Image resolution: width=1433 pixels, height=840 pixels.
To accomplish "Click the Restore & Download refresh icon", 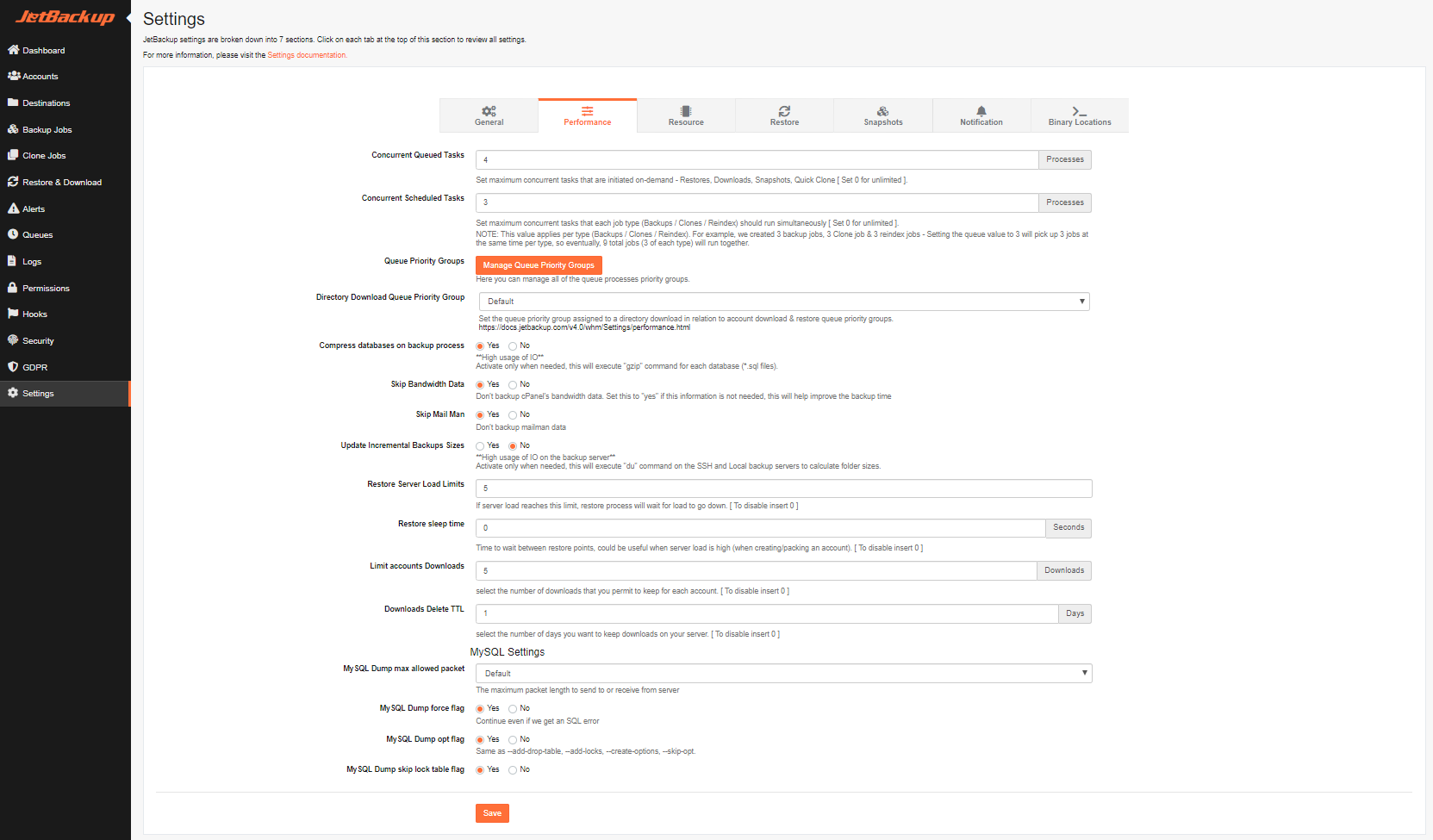I will (x=13, y=182).
